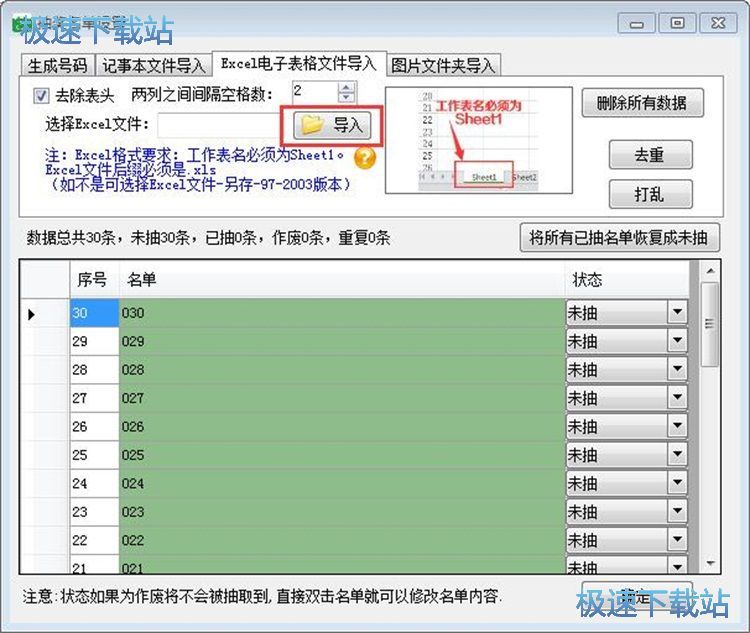Viewport: 750px width, 633px height.
Task: Click the 名单 column header
Action: click(x=342, y=279)
